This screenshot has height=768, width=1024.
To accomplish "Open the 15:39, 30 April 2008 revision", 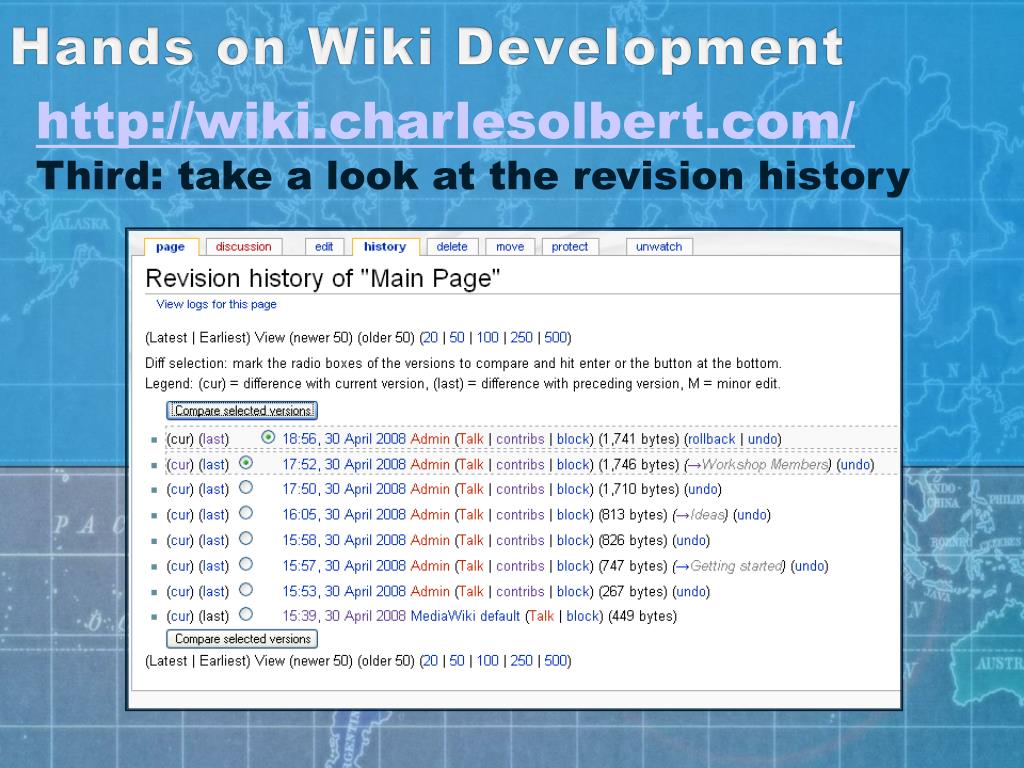I will (x=344, y=616).
